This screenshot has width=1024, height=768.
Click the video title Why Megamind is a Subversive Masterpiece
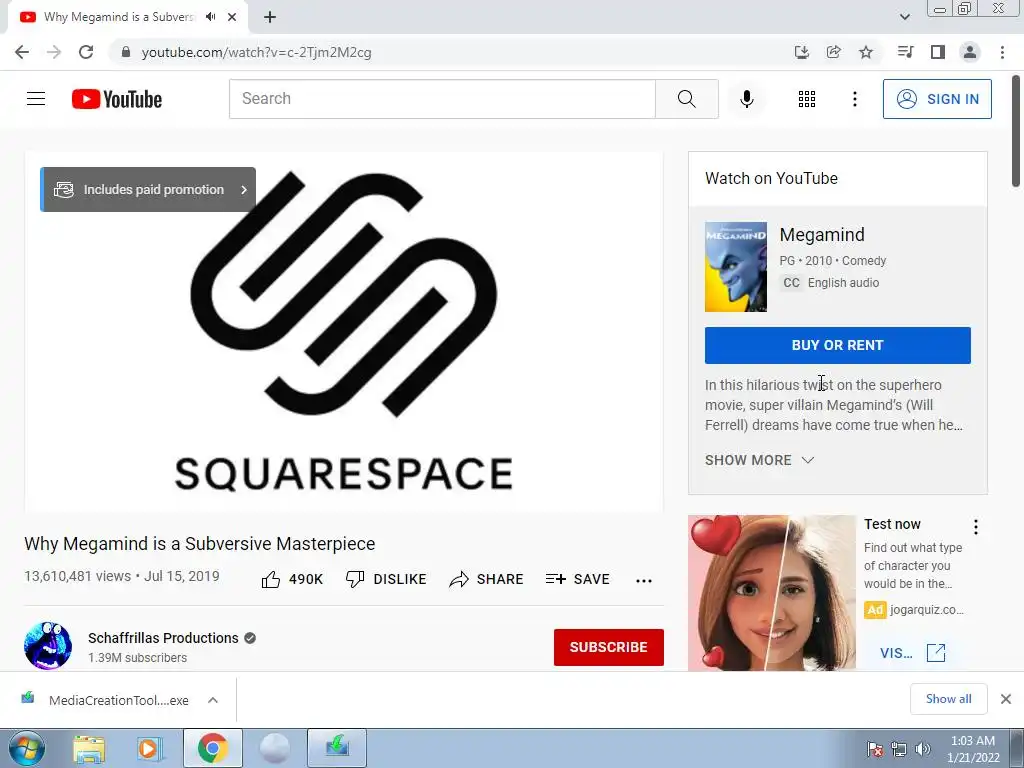click(200, 543)
